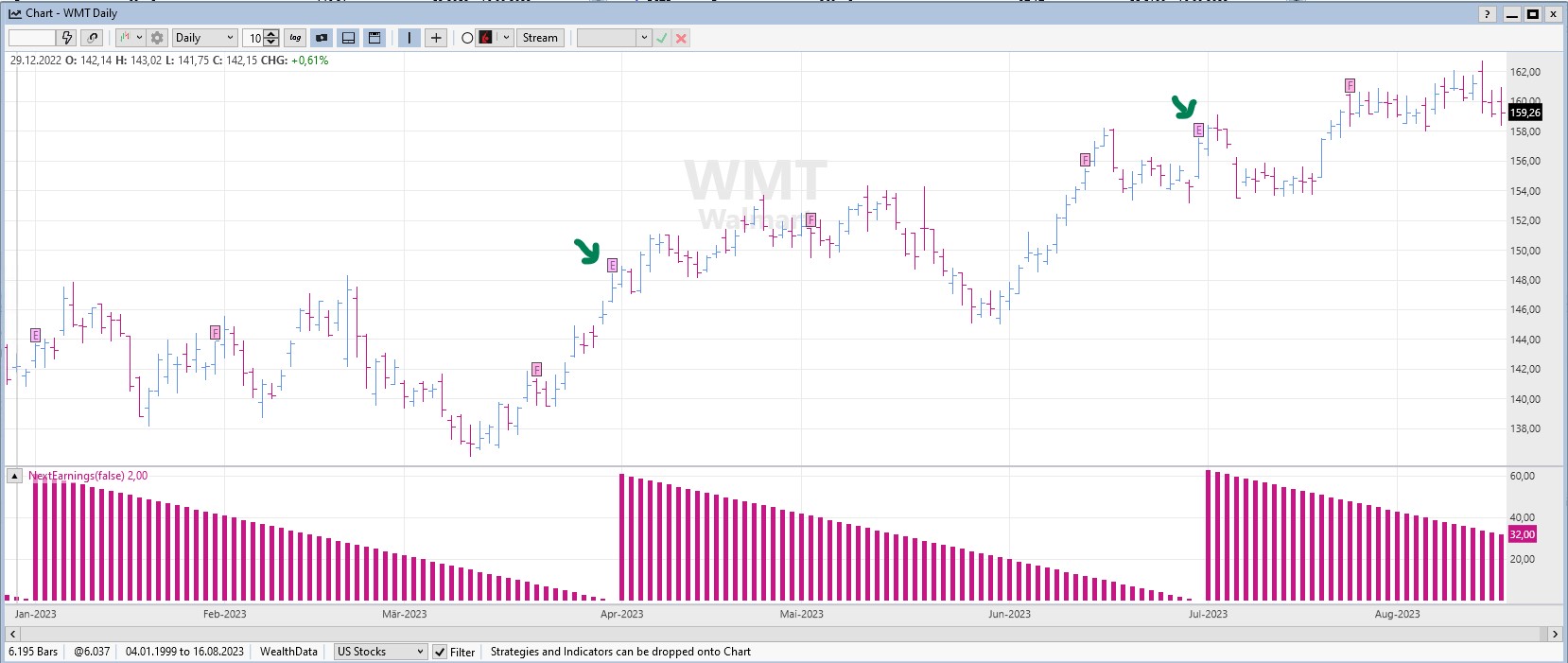Image resolution: width=1568 pixels, height=663 pixels.
Task: Click the camera snapshot icon
Action: [322, 38]
